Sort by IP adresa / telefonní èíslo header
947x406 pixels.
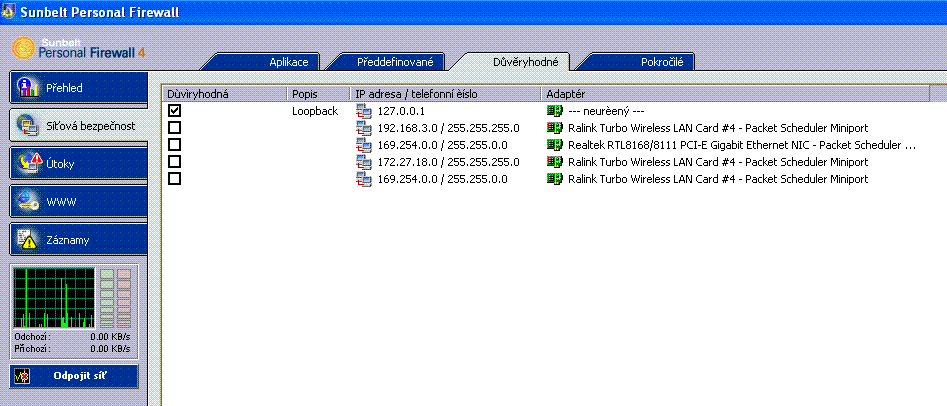pyautogui.click(x=445, y=94)
